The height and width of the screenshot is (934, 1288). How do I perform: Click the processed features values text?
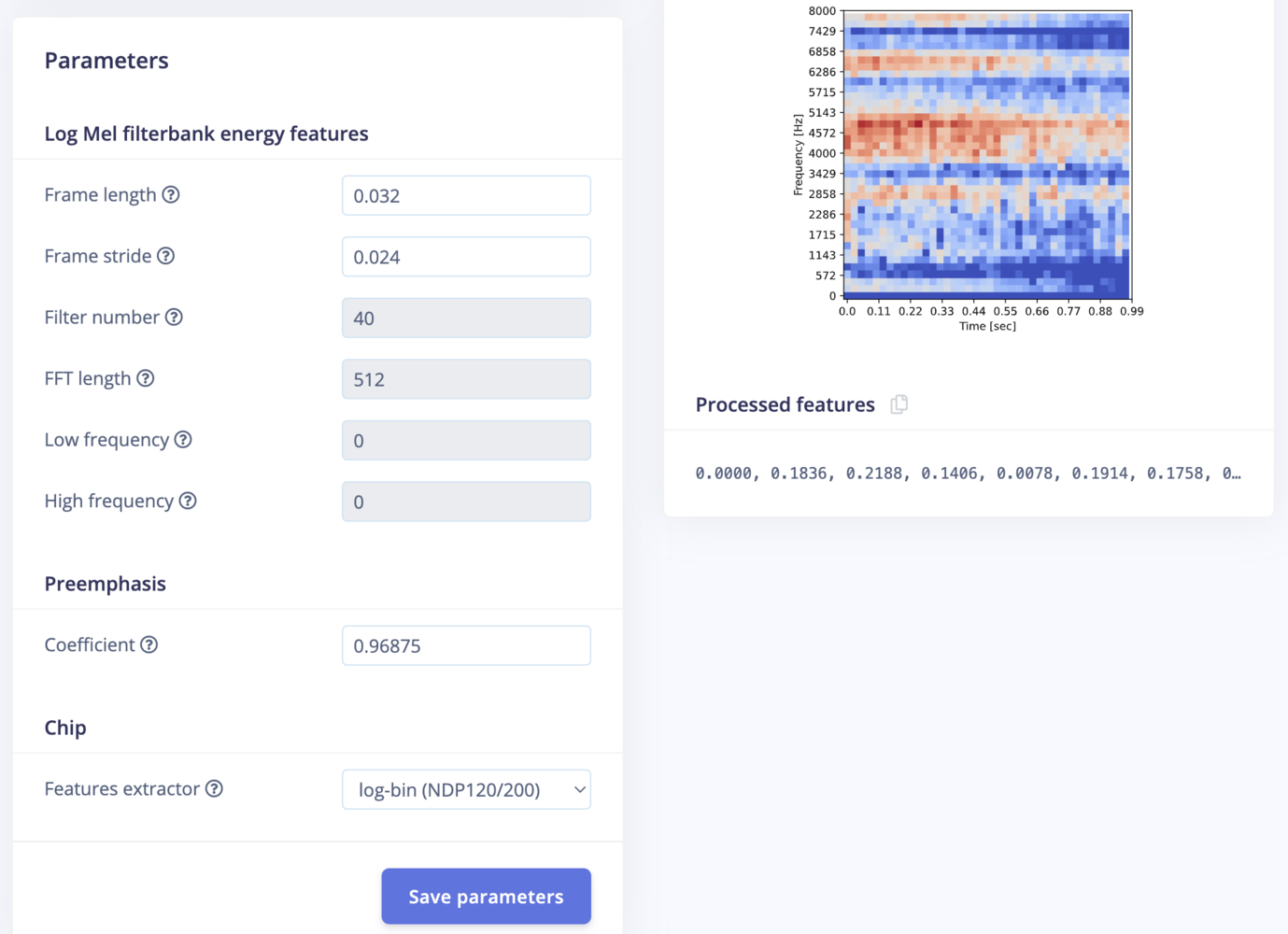pyautogui.click(x=968, y=474)
